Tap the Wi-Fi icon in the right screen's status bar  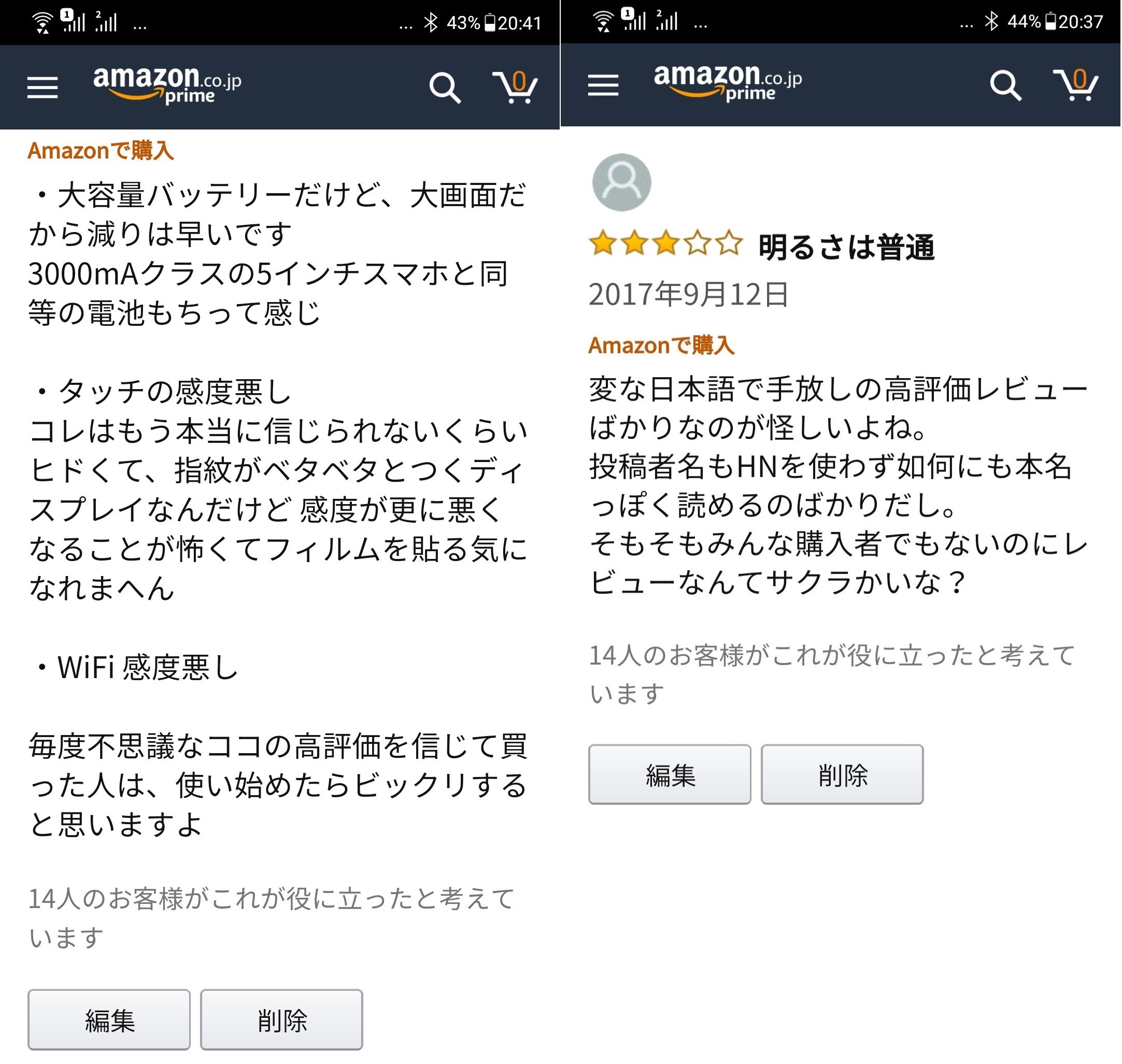pos(603,22)
